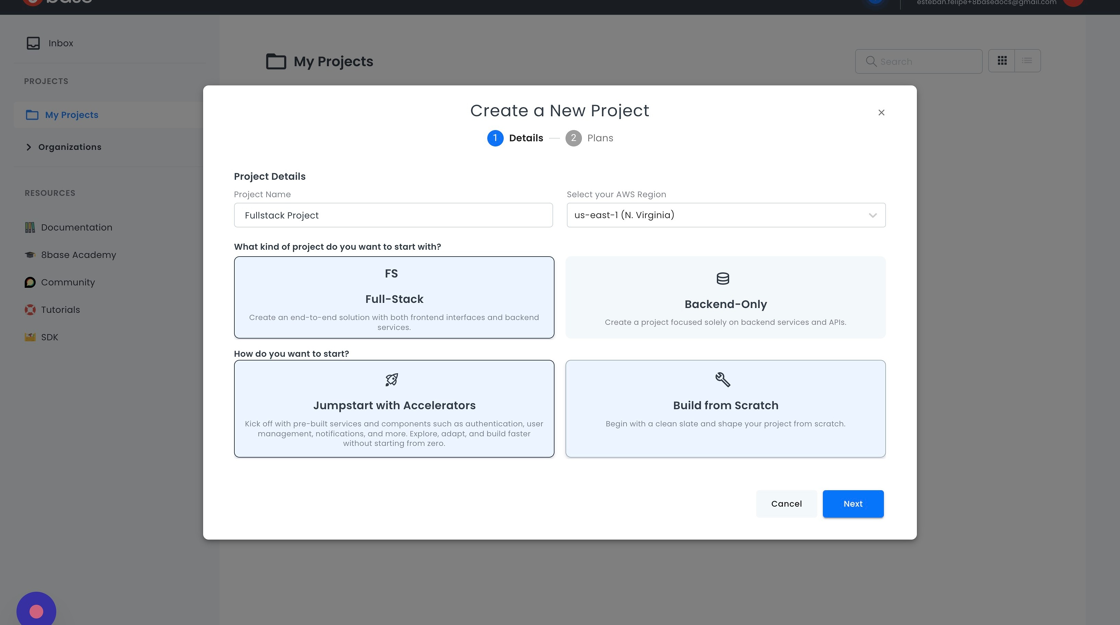Viewport: 1120px width, 625px height.
Task: Select the Full-Stack project type card
Action: 394,297
